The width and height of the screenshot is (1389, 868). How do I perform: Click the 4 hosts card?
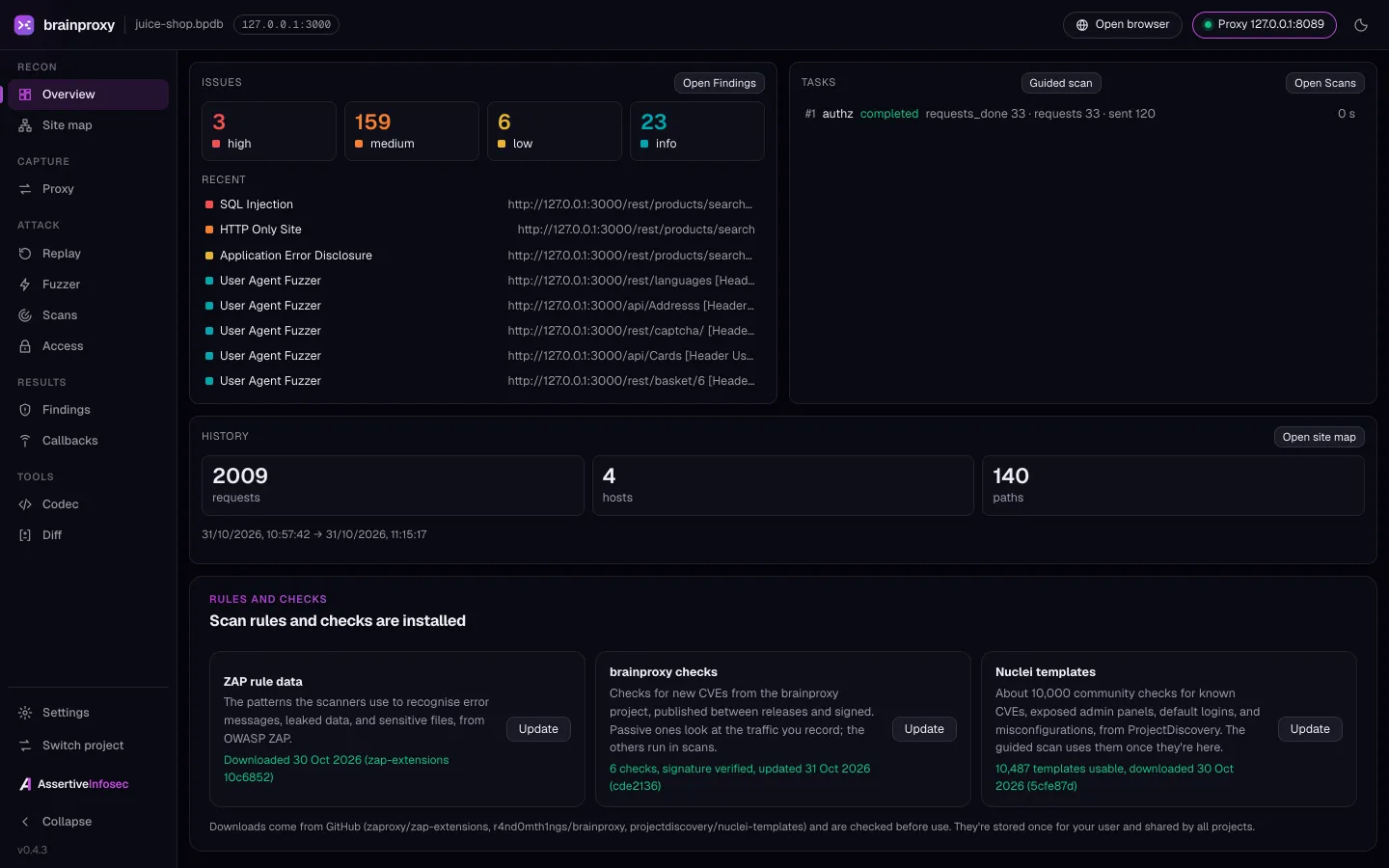coord(783,486)
